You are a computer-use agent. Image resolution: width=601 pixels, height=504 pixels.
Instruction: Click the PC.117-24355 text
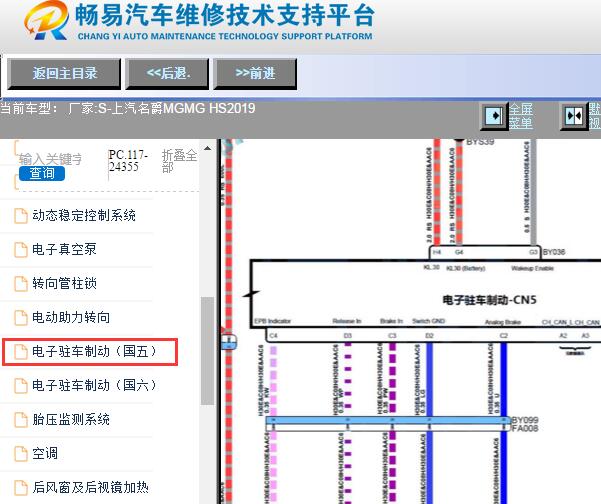pos(128,161)
